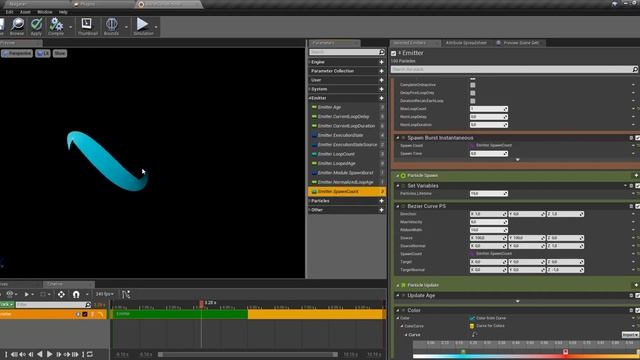Click the delete trash icon on Spawn Burst Instantaneous
The width and height of the screenshot is (640, 360).
(631, 138)
